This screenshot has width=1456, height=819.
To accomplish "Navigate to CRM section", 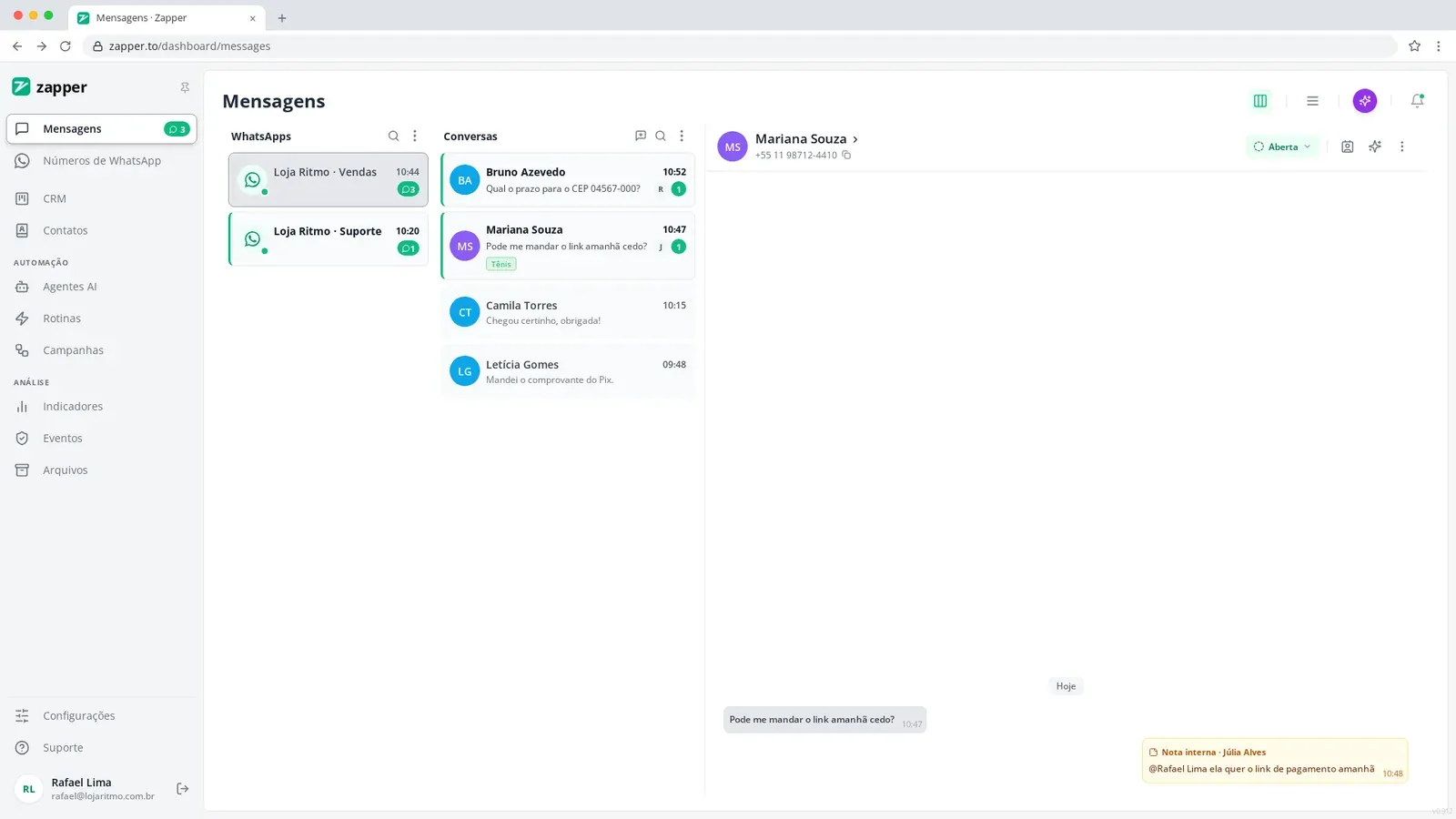I will click(101, 198).
